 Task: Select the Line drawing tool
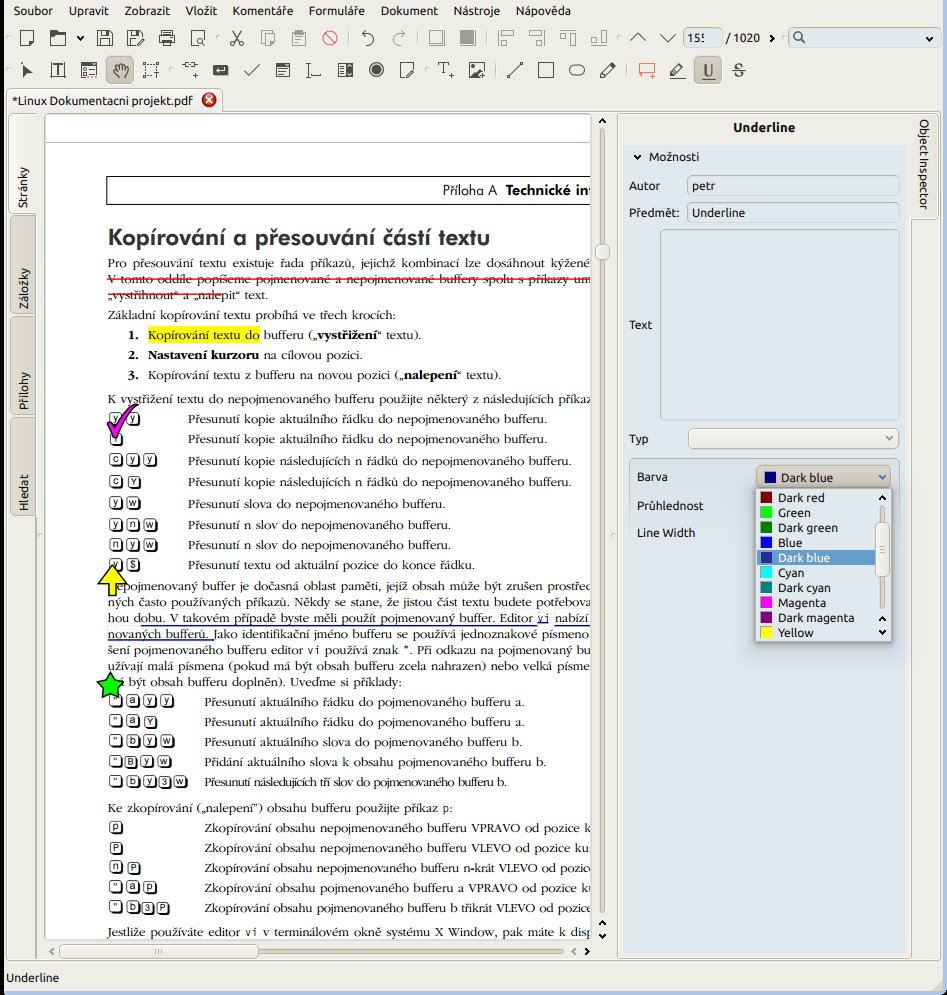point(515,70)
